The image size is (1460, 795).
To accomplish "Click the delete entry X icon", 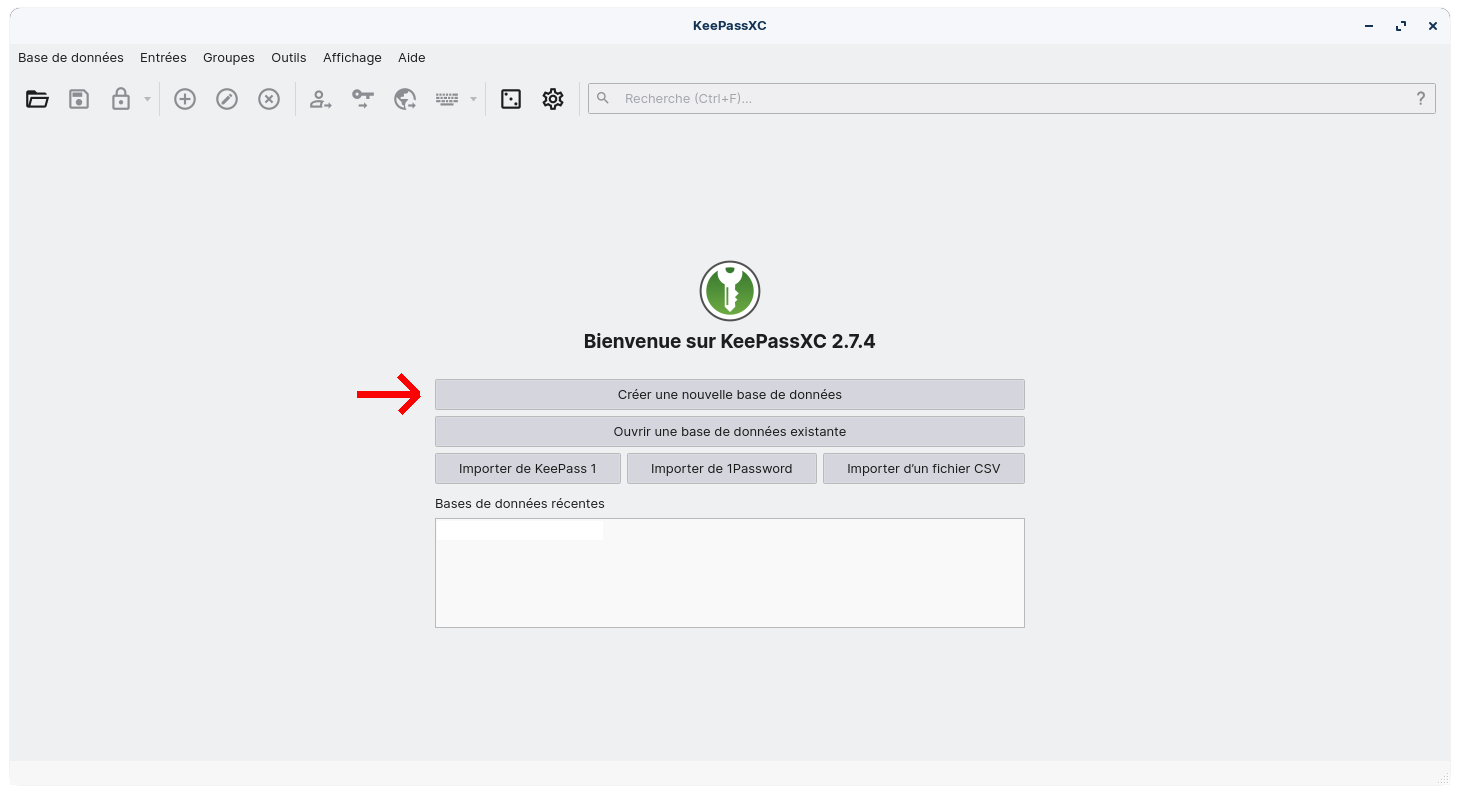I will click(269, 99).
